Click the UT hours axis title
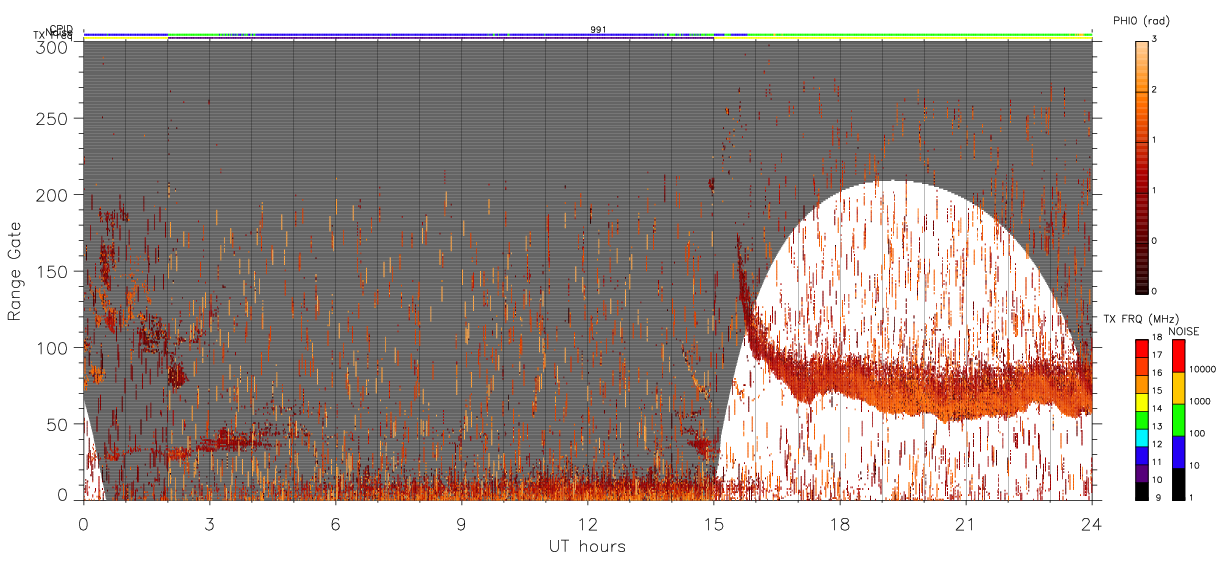The width and height of the screenshot is (1228, 567). [587, 546]
